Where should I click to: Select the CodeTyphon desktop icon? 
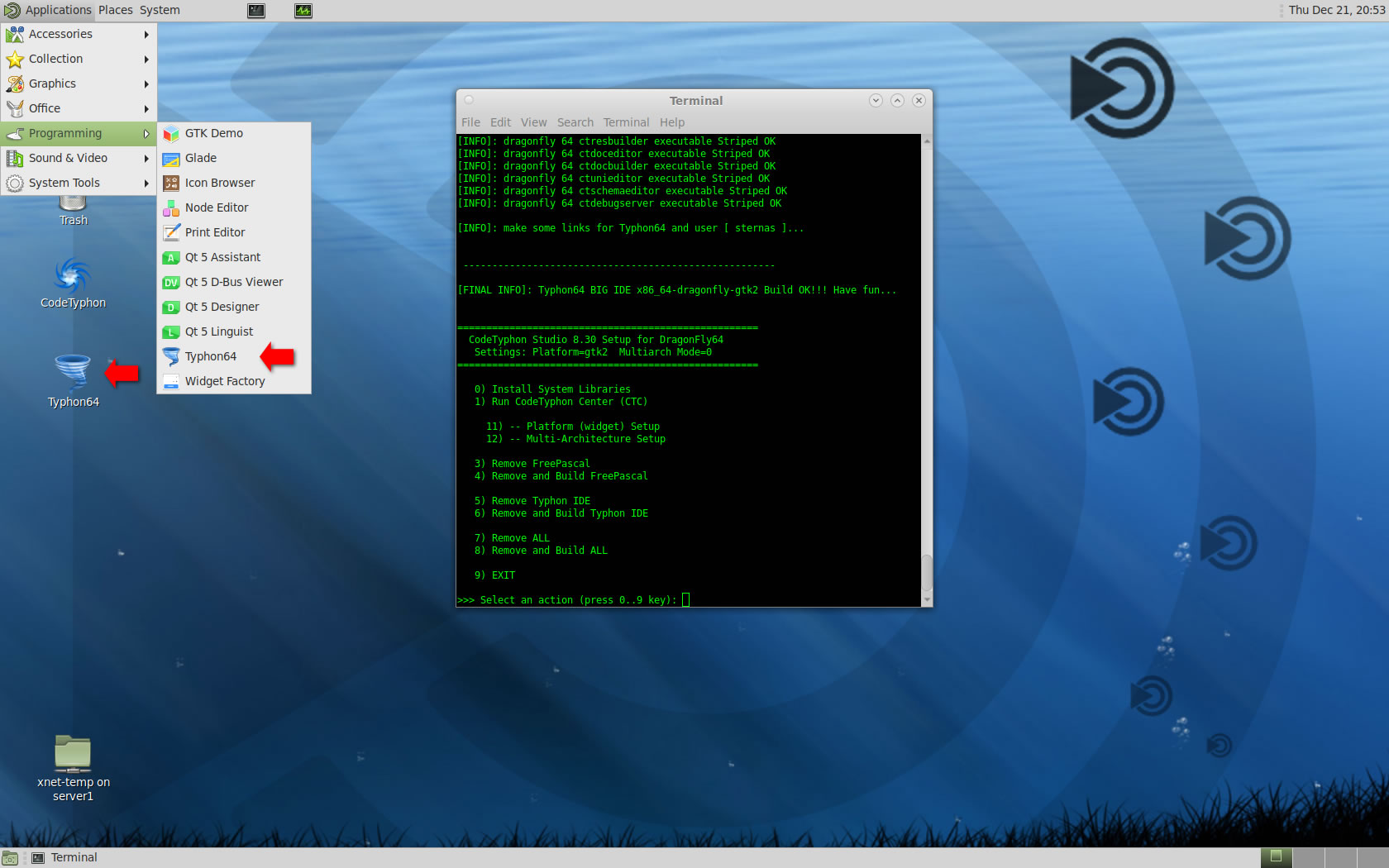(73, 275)
